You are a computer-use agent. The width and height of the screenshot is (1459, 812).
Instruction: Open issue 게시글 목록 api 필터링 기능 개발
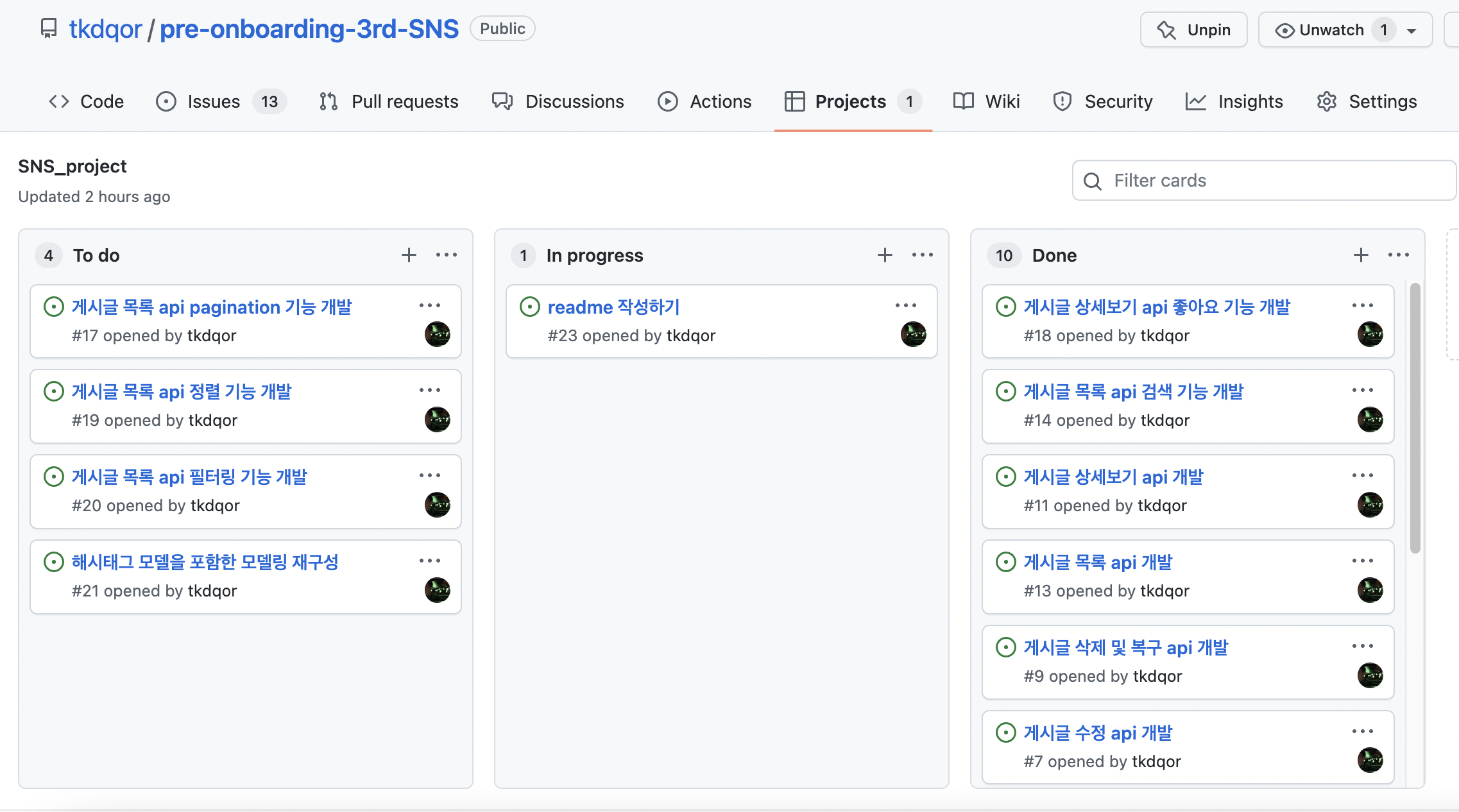(189, 477)
